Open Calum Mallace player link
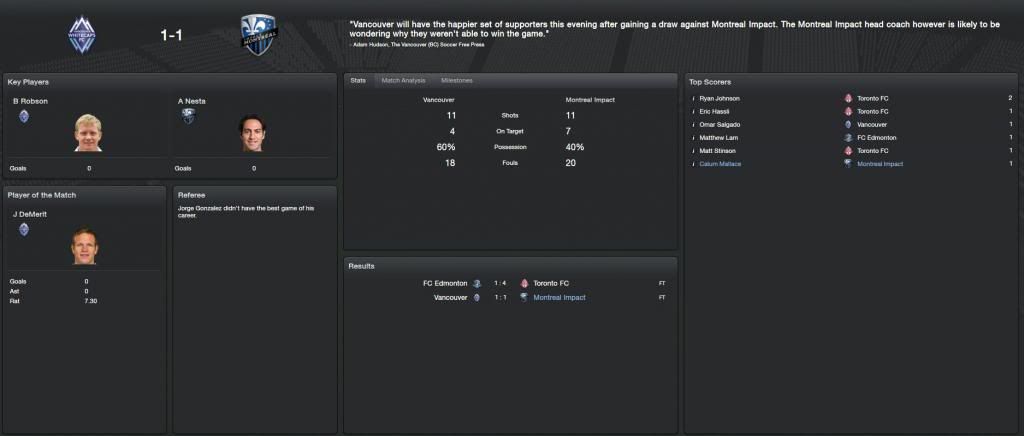The image size is (1024, 436). click(721, 164)
